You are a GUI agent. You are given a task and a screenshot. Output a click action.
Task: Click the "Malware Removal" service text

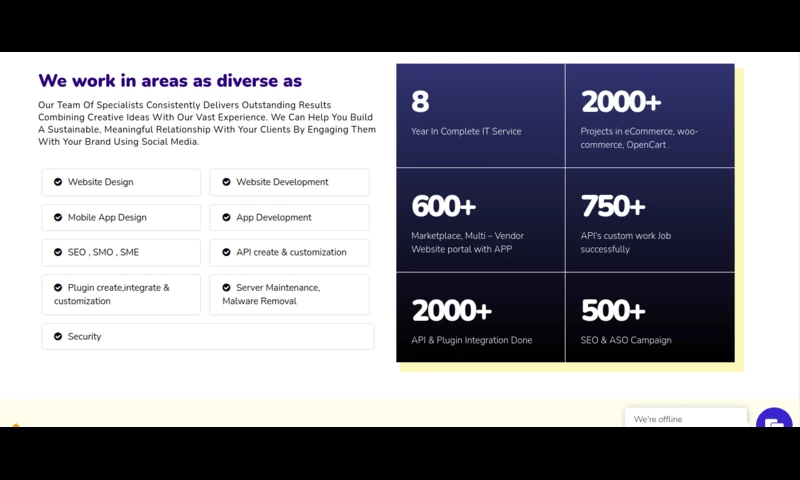tap(259, 301)
